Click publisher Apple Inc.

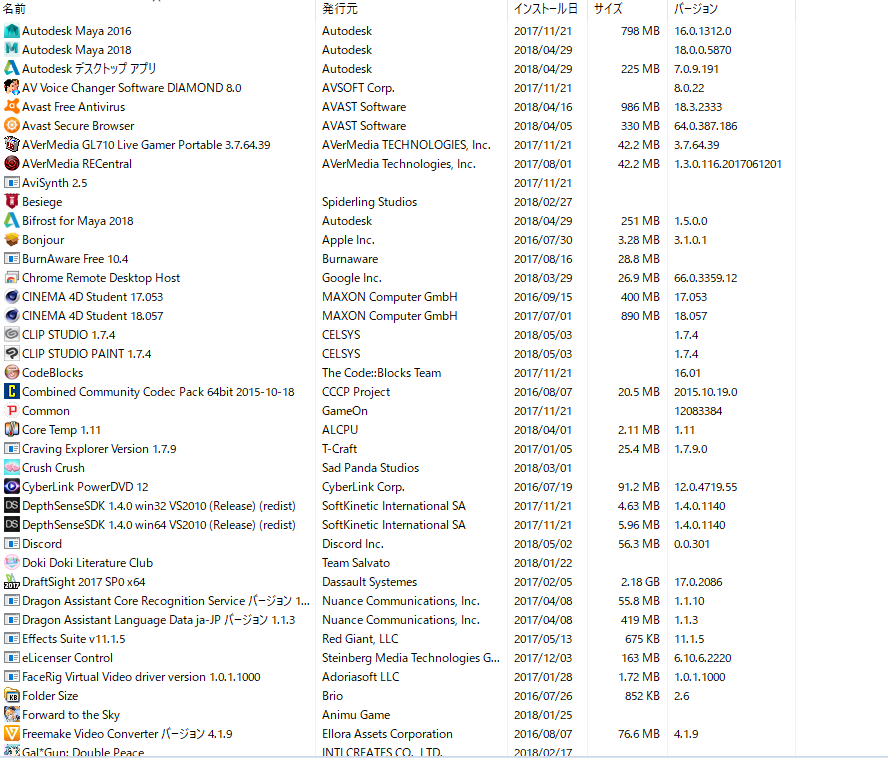(348, 240)
